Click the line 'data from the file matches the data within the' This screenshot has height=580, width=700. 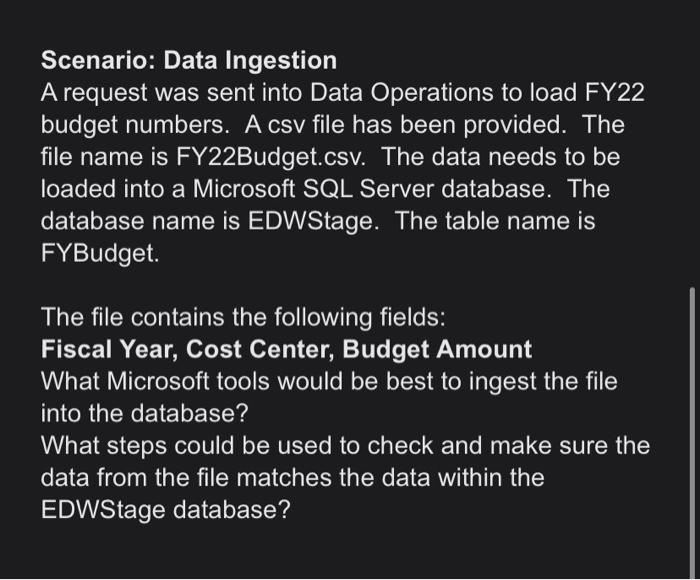(292, 478)
